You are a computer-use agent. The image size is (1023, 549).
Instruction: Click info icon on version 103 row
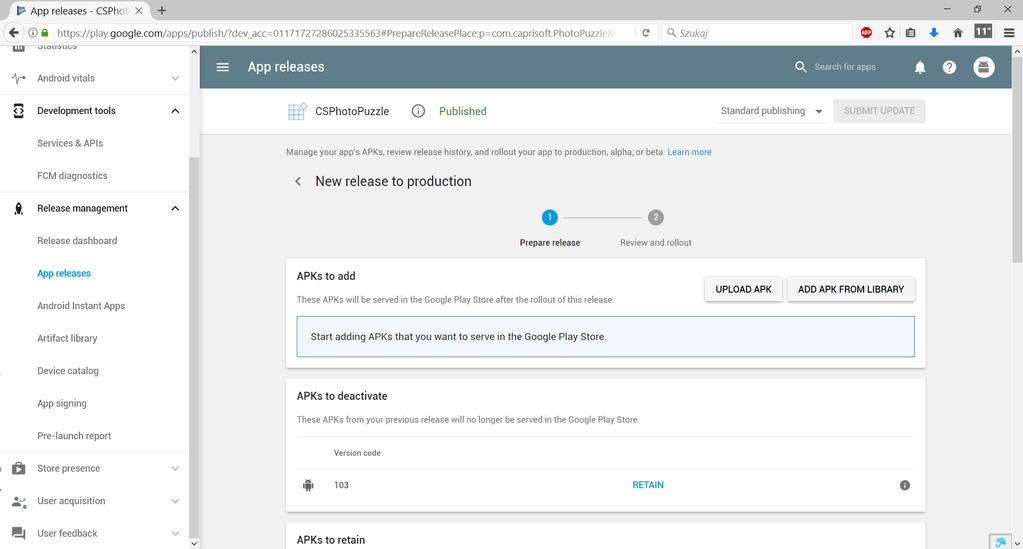pos(905,485)
